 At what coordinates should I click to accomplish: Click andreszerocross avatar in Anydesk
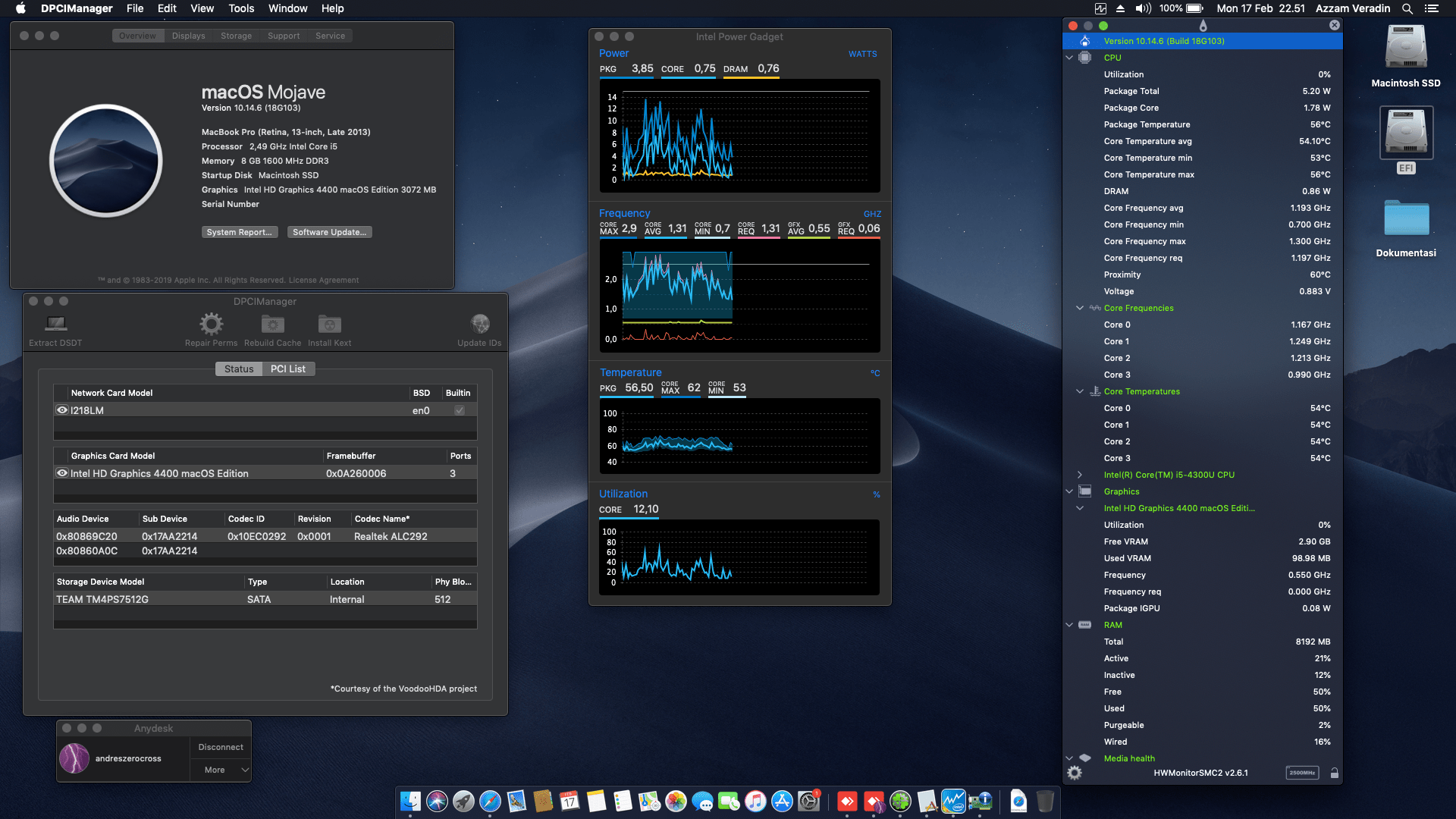pos(74,758)
